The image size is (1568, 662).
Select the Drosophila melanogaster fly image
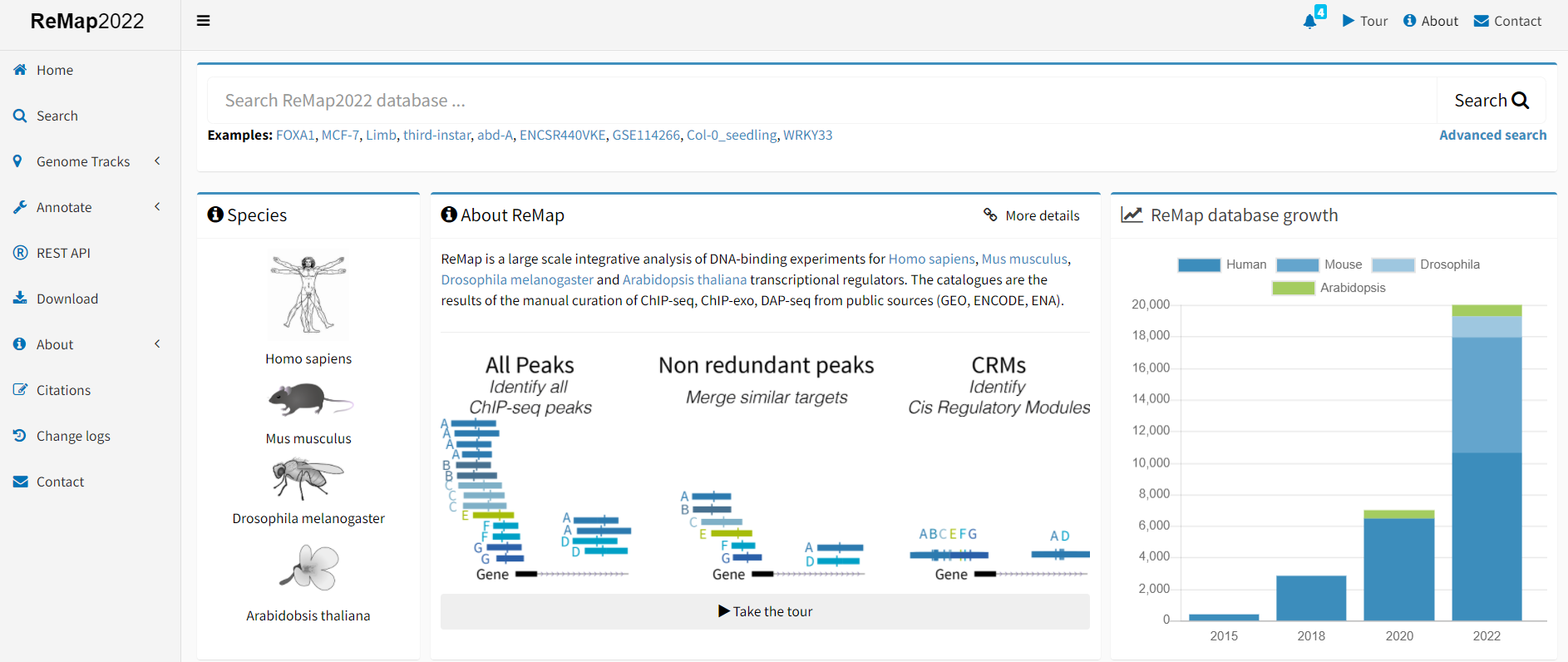pyautogui.click(x=308, y=478)
